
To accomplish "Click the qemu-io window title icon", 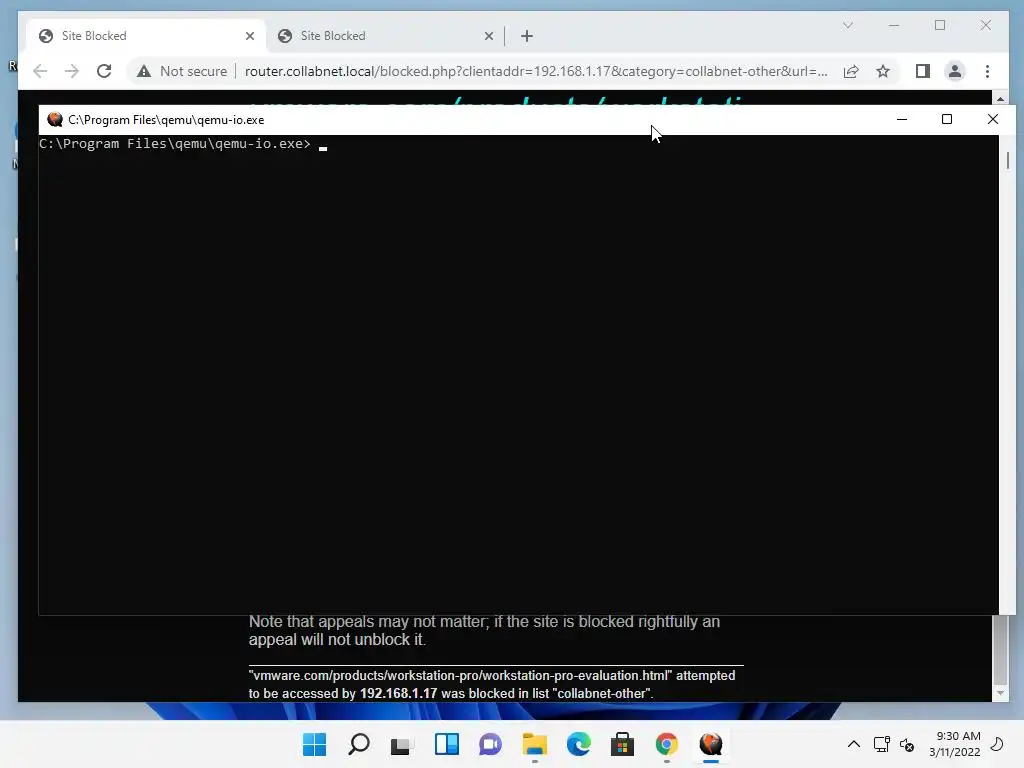I will (x=55, y=120).
